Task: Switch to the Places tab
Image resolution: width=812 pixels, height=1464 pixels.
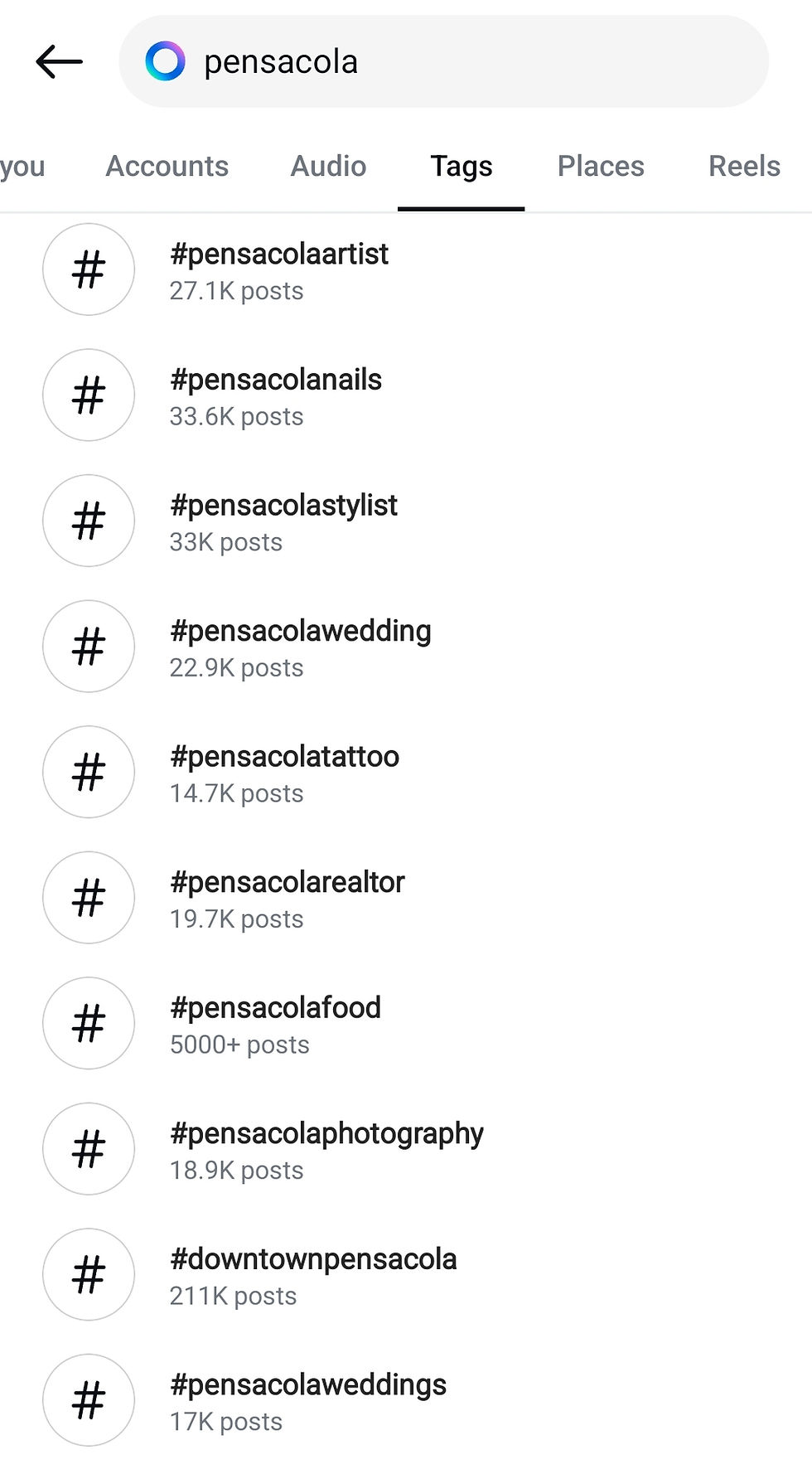Action: pyautogui.click(x=600, y=166)
